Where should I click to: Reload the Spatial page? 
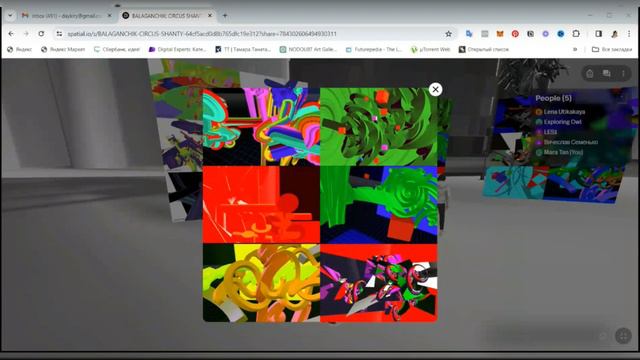[41, 34]
